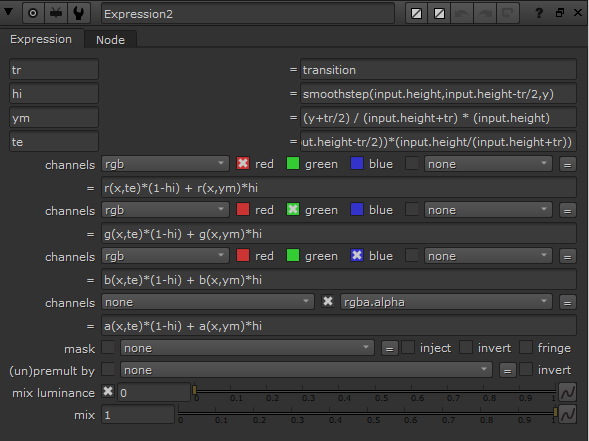The width and height of the screenshot is (589, 441).
Task: Switch to the Expression tab
Action: pyautogui.click(x=41, y=39)
